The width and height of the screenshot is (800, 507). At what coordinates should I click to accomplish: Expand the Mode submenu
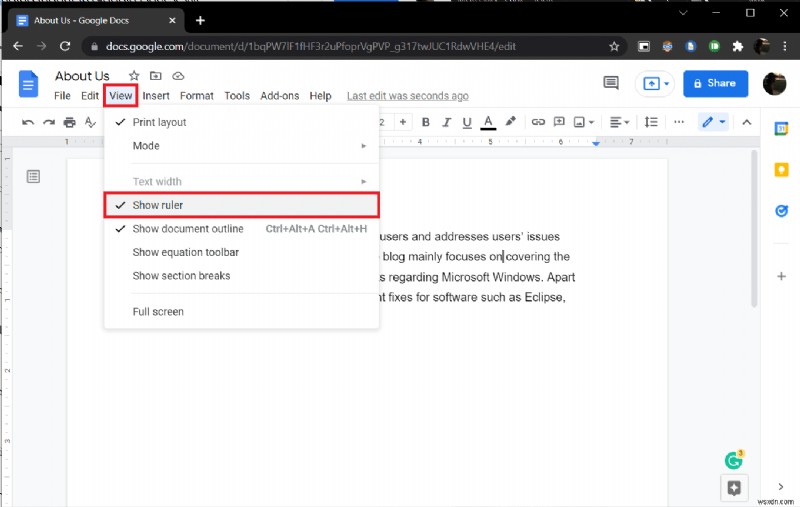click(x=241, y=146)
